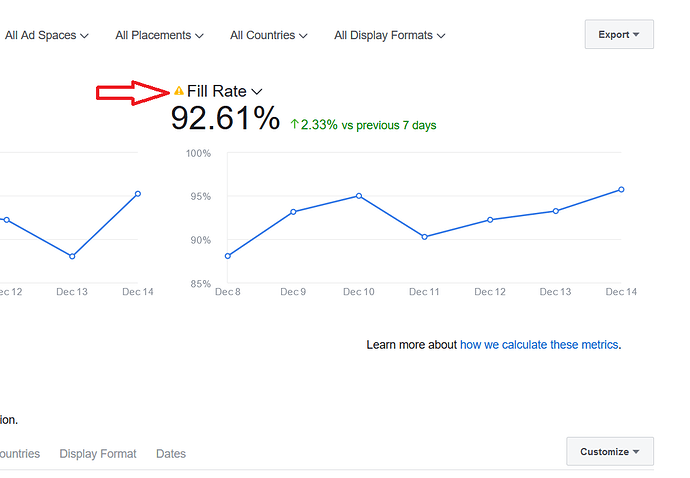
Task: Click the Dec 8 date label under Fill Rate chart
Action: [228, 292]
